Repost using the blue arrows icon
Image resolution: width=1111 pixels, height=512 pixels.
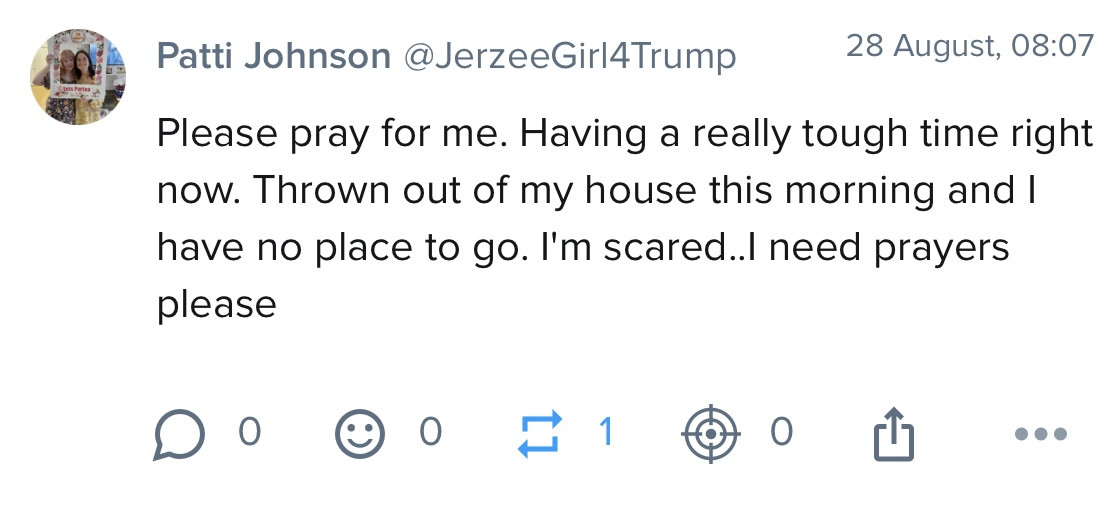click(x=540, y=435)
